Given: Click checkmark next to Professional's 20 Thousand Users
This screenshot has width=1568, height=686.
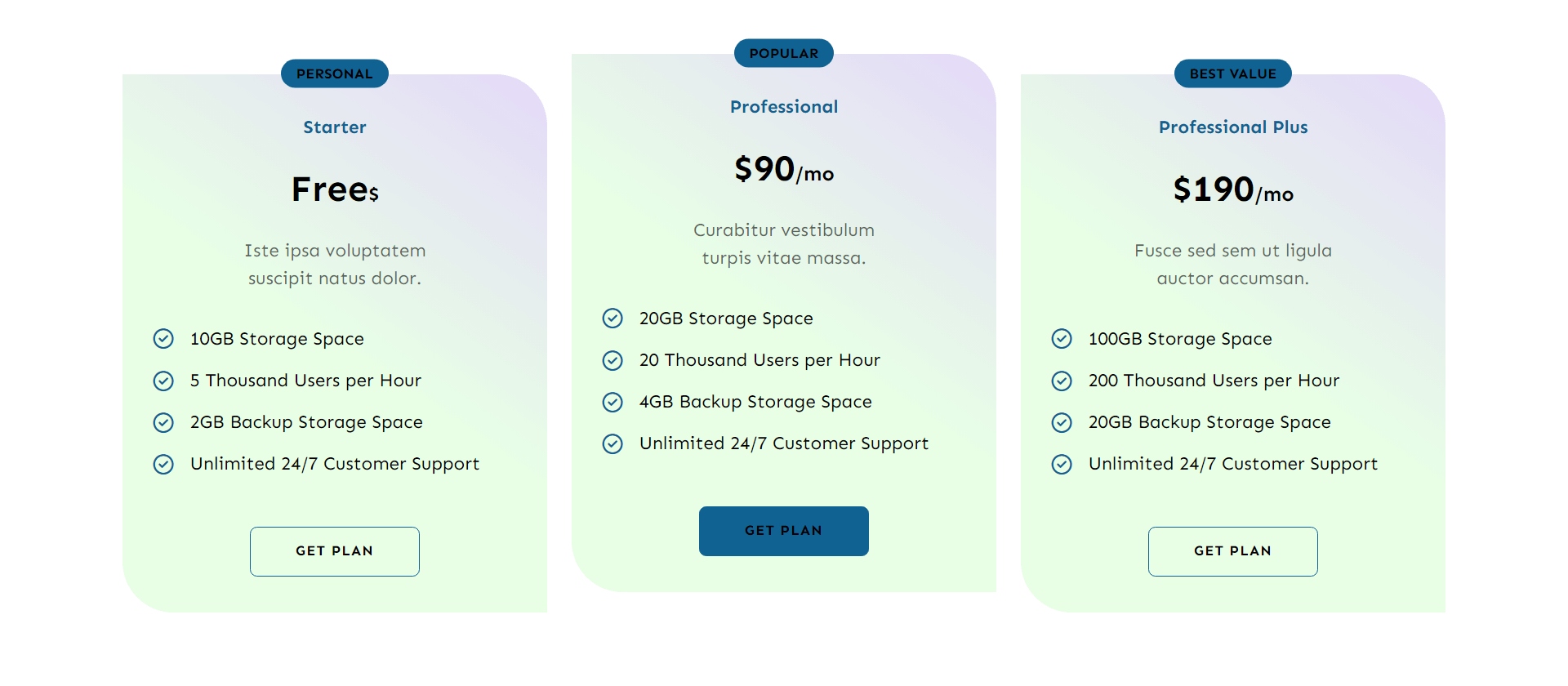Looking at the screenshot, I should coord(612,360).
